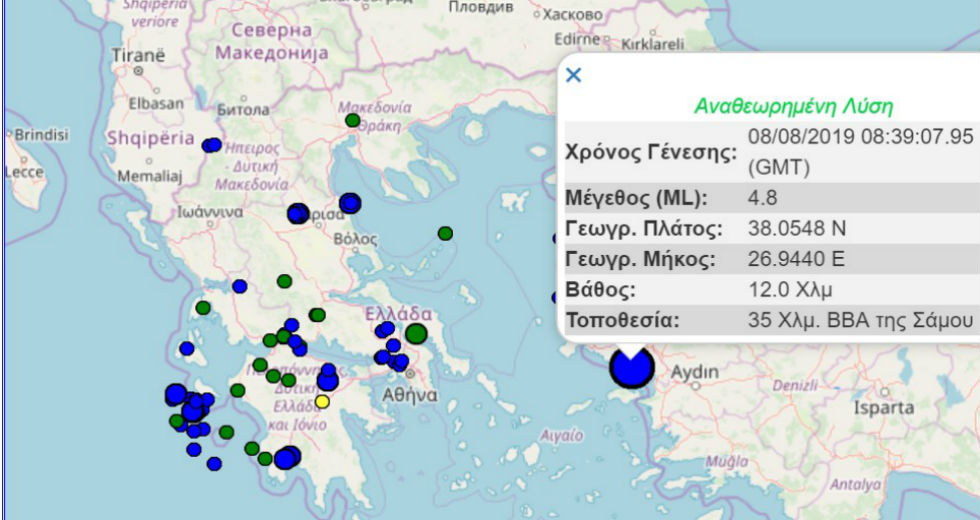Select the "Elbasan" map label
Viewport: 980px width, 520px height.
coord(156,103)
